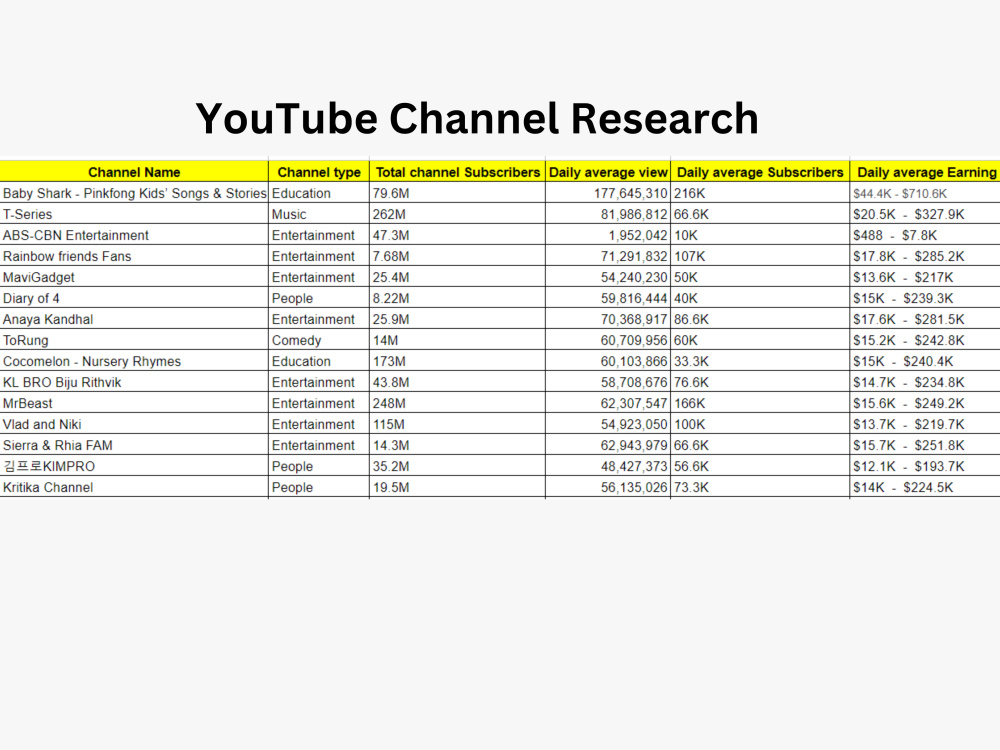Click the Vlad and Niki name cell
1000x750 pixels.
tap(134, 425)
